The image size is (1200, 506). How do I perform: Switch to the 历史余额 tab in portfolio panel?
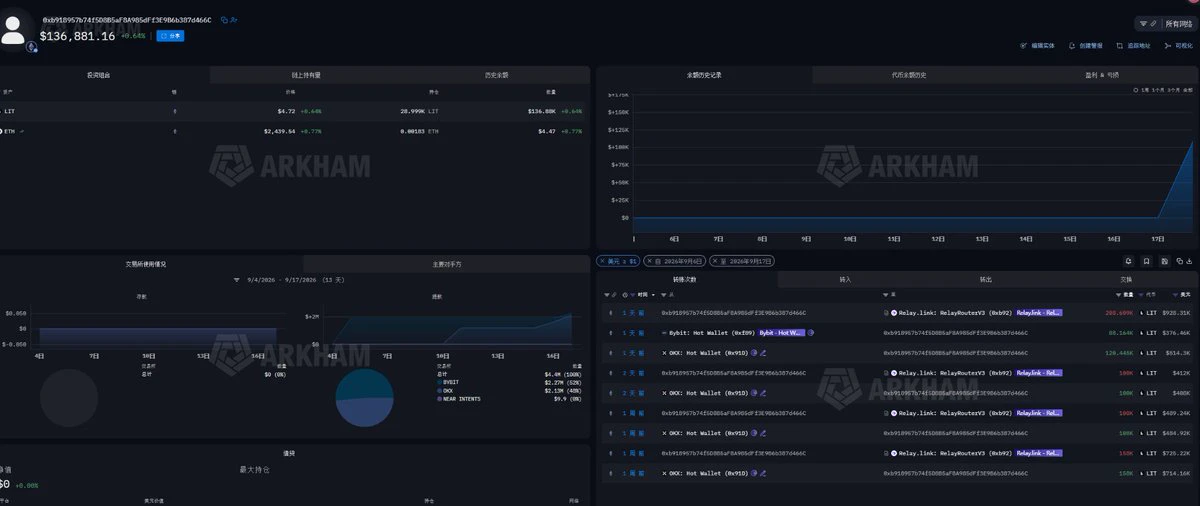pyautogui.click(x=497, y=75)
